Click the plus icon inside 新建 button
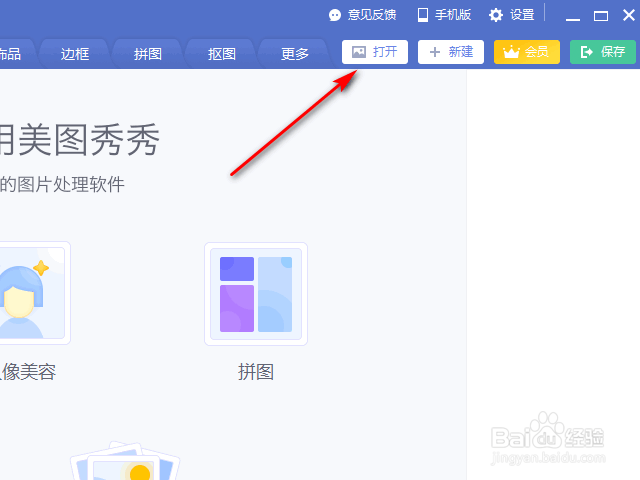640x480 pixels. pos(435,52)
